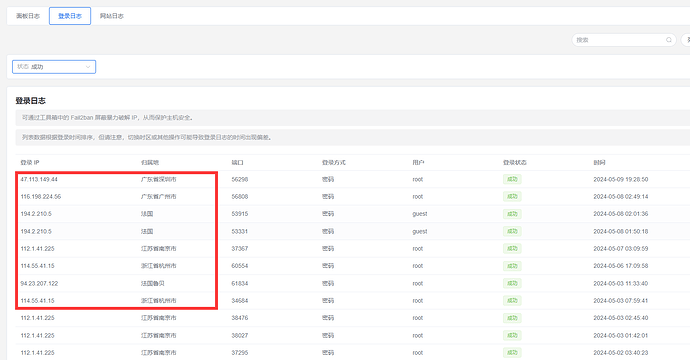Image resolution: width=690 pixels, height=360 pixels.
Task: Select the 登录日志 tab
Action: pyautogui.click(x=70, y=16)
